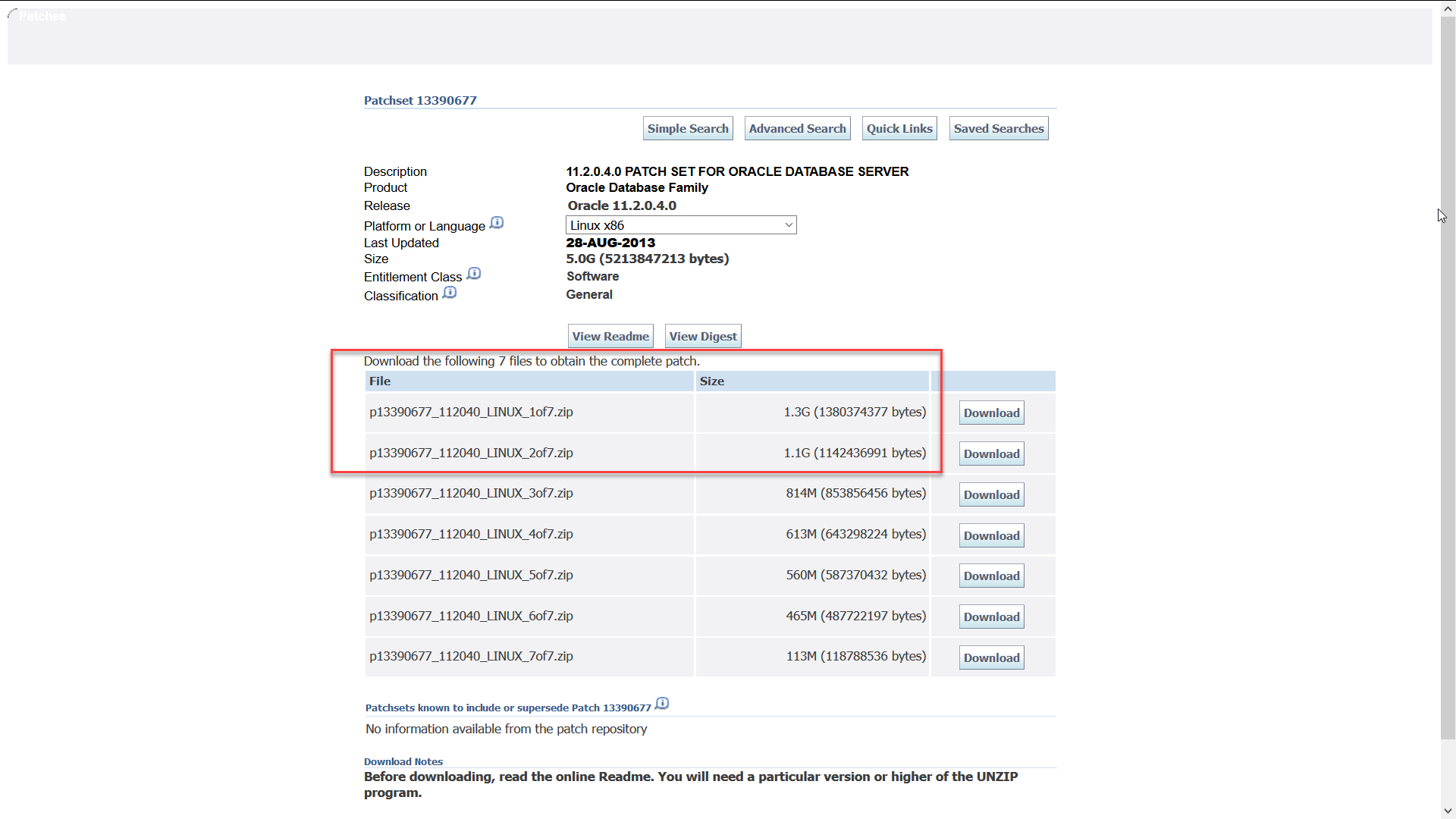Select the Patchset 13390677 heading link
The image size is (1456, 819).
tap(420, 100)
